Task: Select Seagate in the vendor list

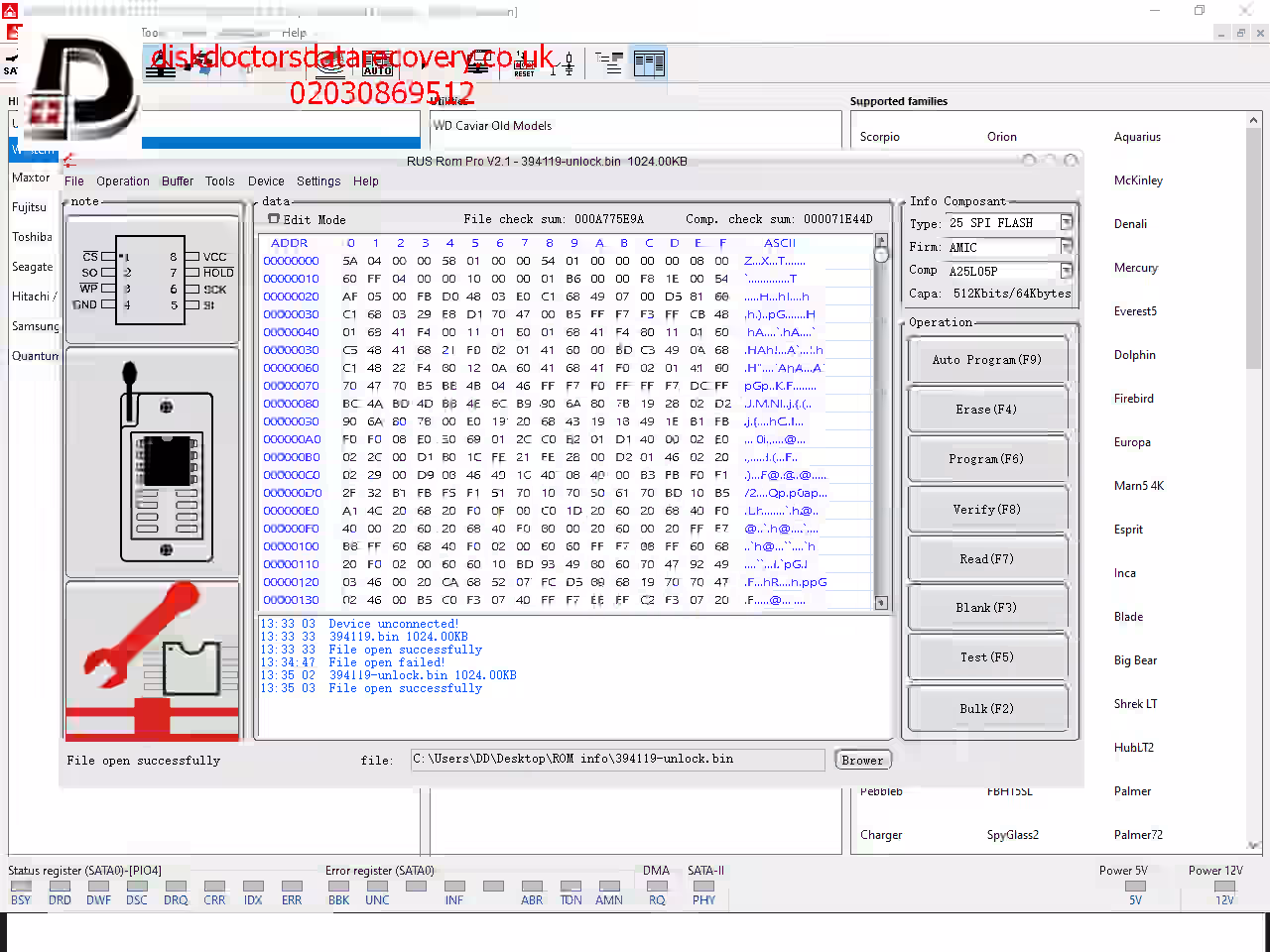Action: coord(33,267)
